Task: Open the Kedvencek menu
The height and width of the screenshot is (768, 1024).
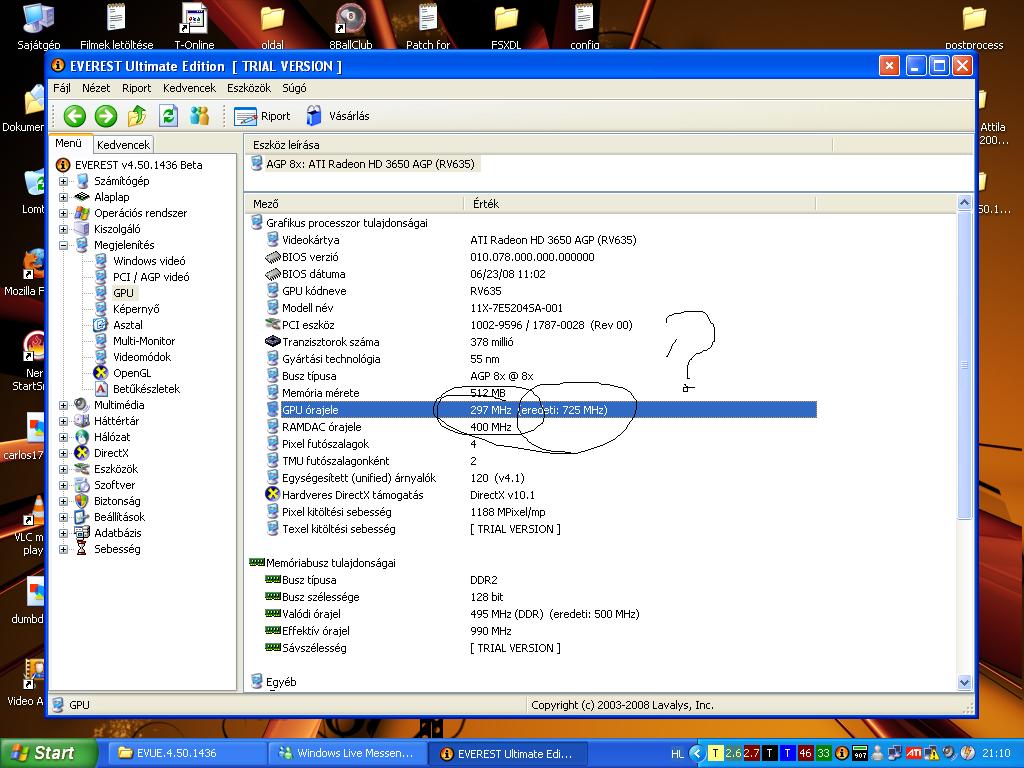Action: click(189, 88)
